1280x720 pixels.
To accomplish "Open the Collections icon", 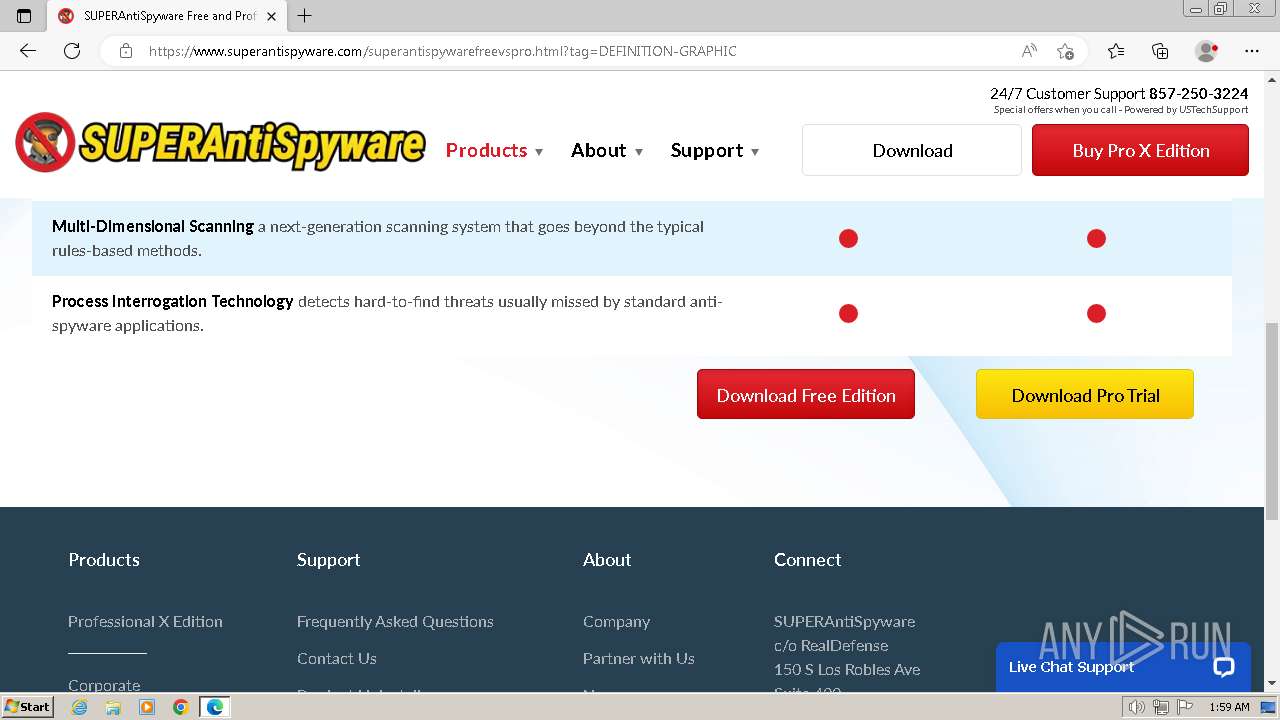I will click(1160, 51).
